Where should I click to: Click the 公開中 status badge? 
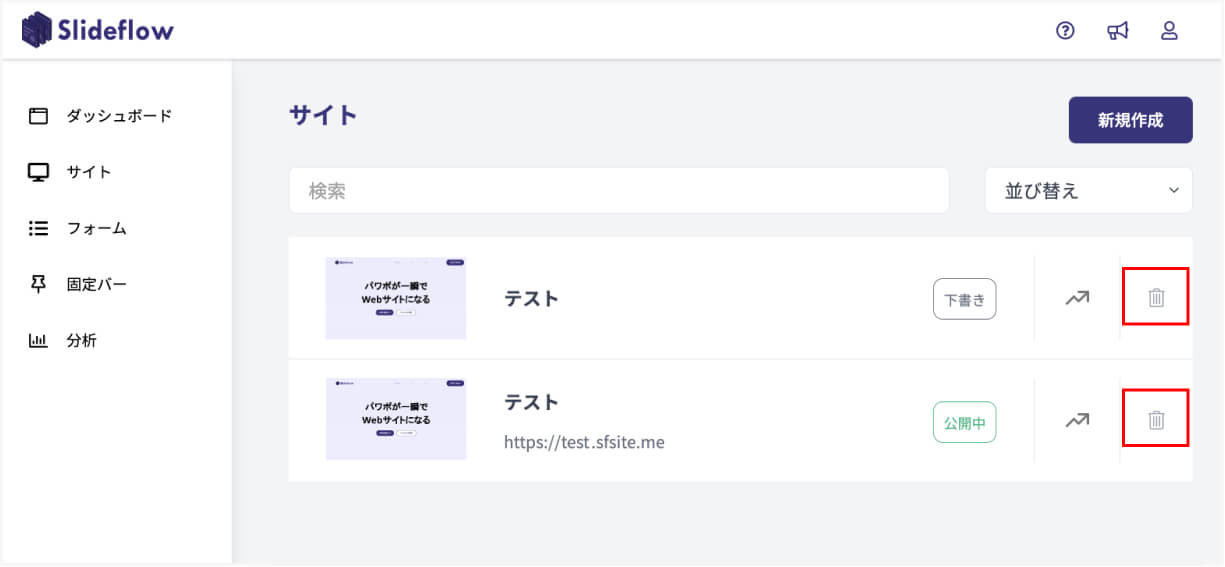tap(964, 422)
